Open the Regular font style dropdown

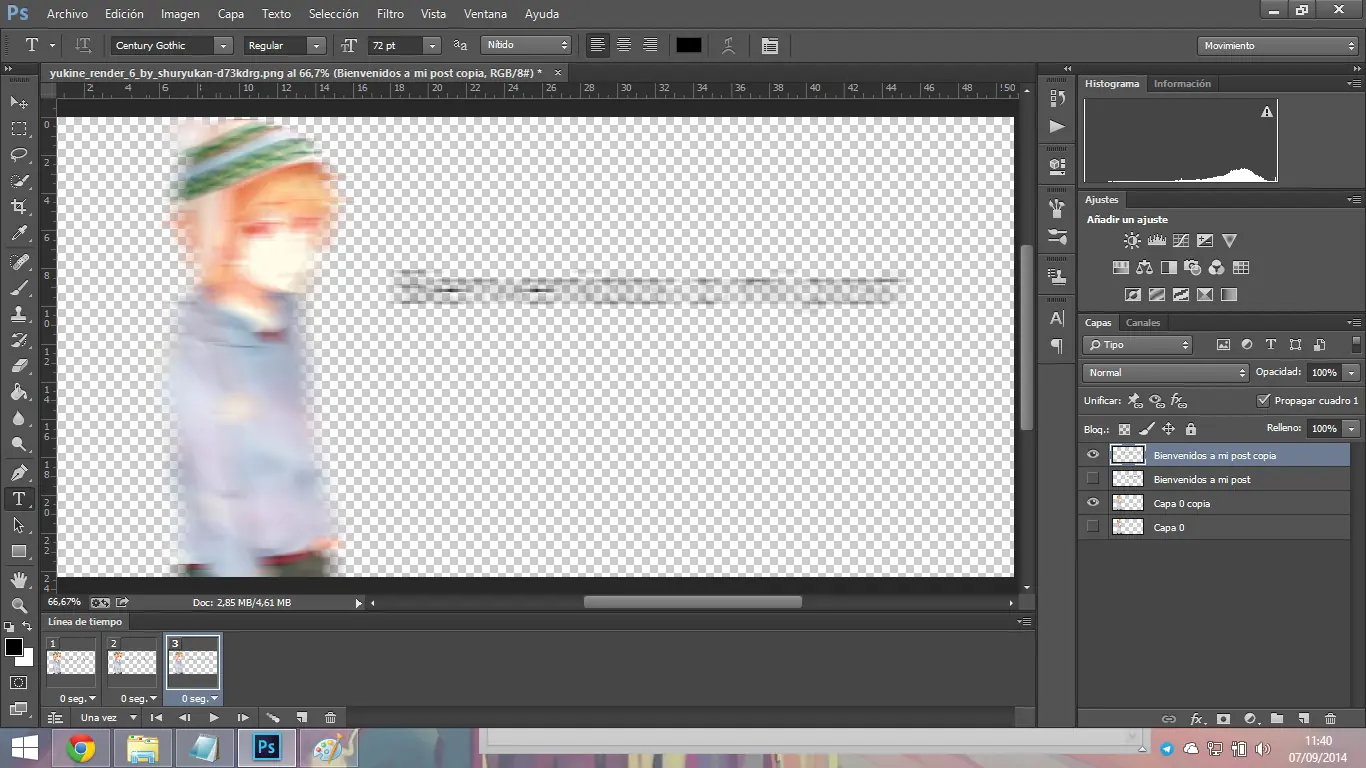pyautogui.click(x=316, y=46)
